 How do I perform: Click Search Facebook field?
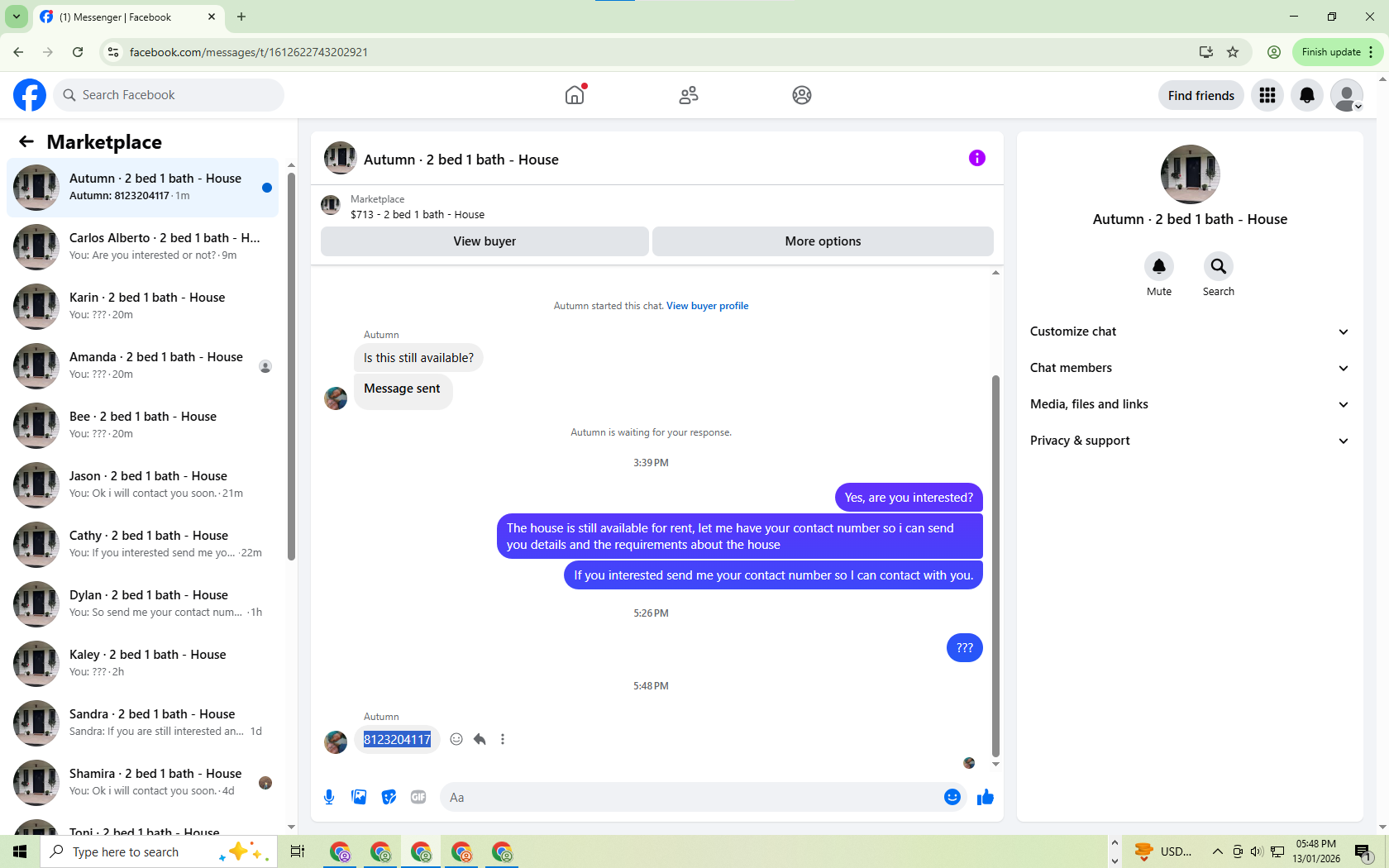pyautogui.click(x=169, y=95)
